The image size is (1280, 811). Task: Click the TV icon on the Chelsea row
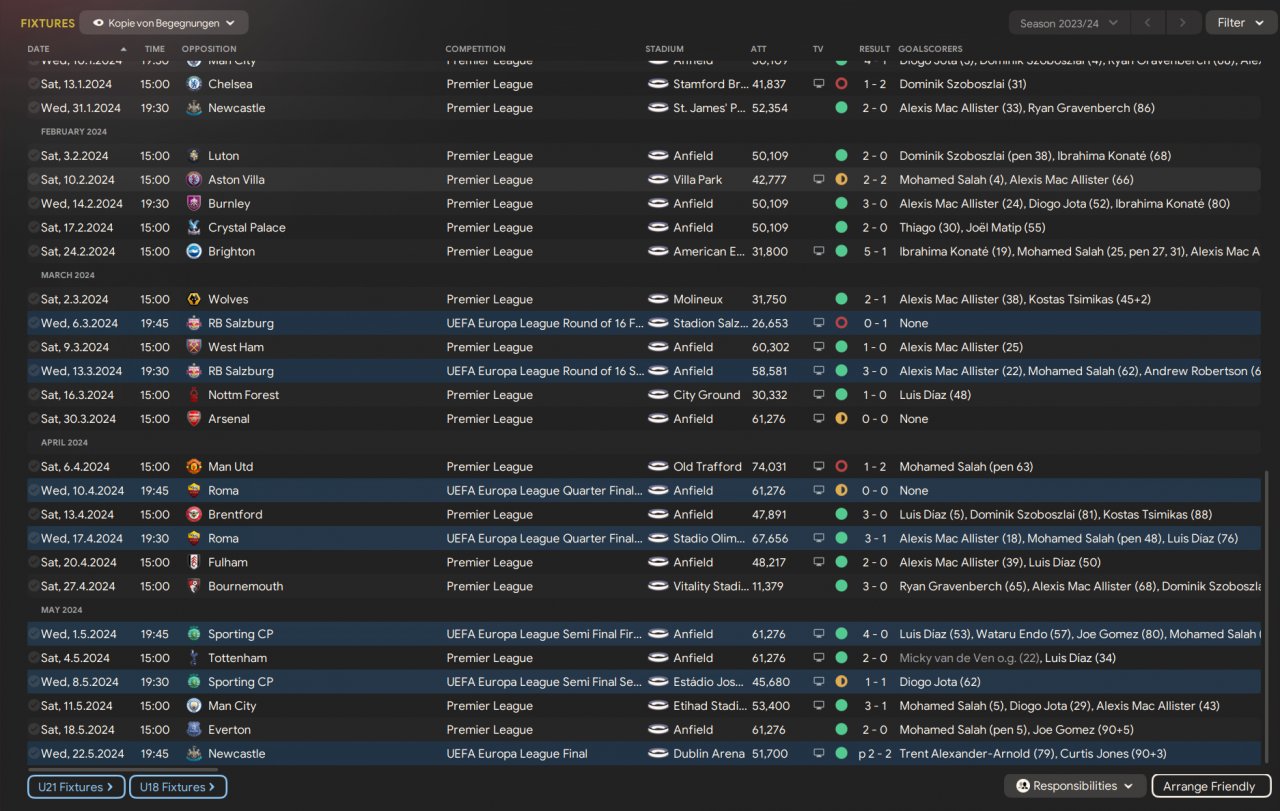pos(819,84)
